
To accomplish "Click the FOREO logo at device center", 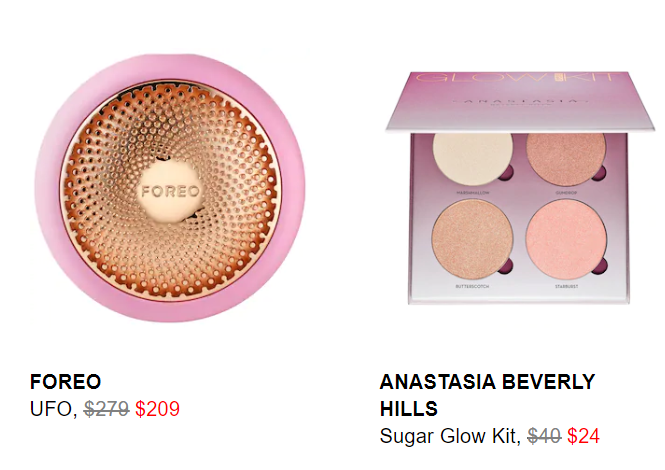I will (170, 191).
